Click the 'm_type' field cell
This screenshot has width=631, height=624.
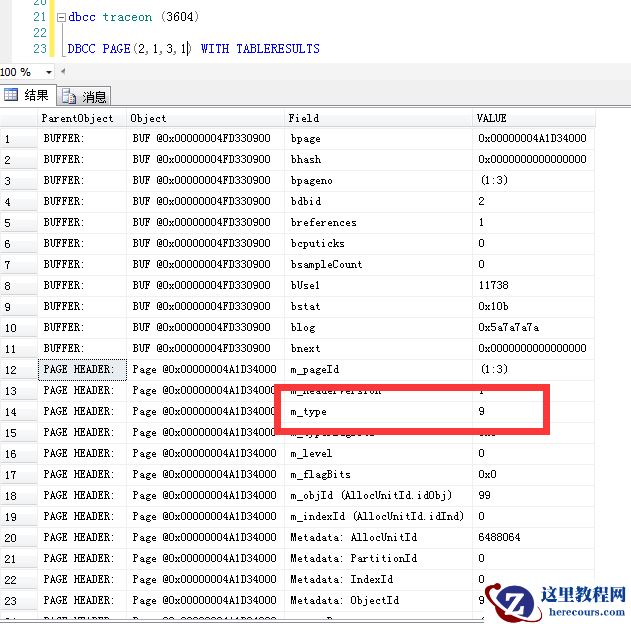coord(378,412)
